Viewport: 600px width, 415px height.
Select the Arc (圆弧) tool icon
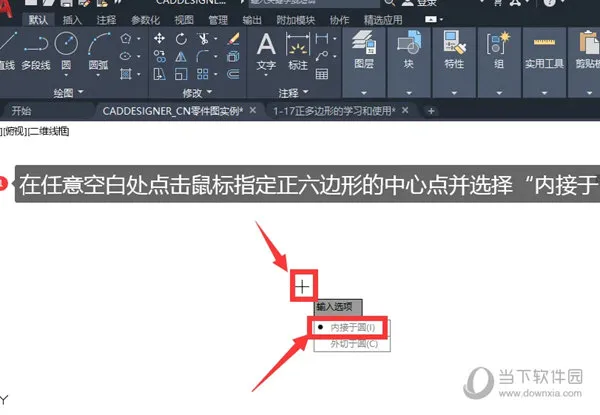[x=99, y=43]
